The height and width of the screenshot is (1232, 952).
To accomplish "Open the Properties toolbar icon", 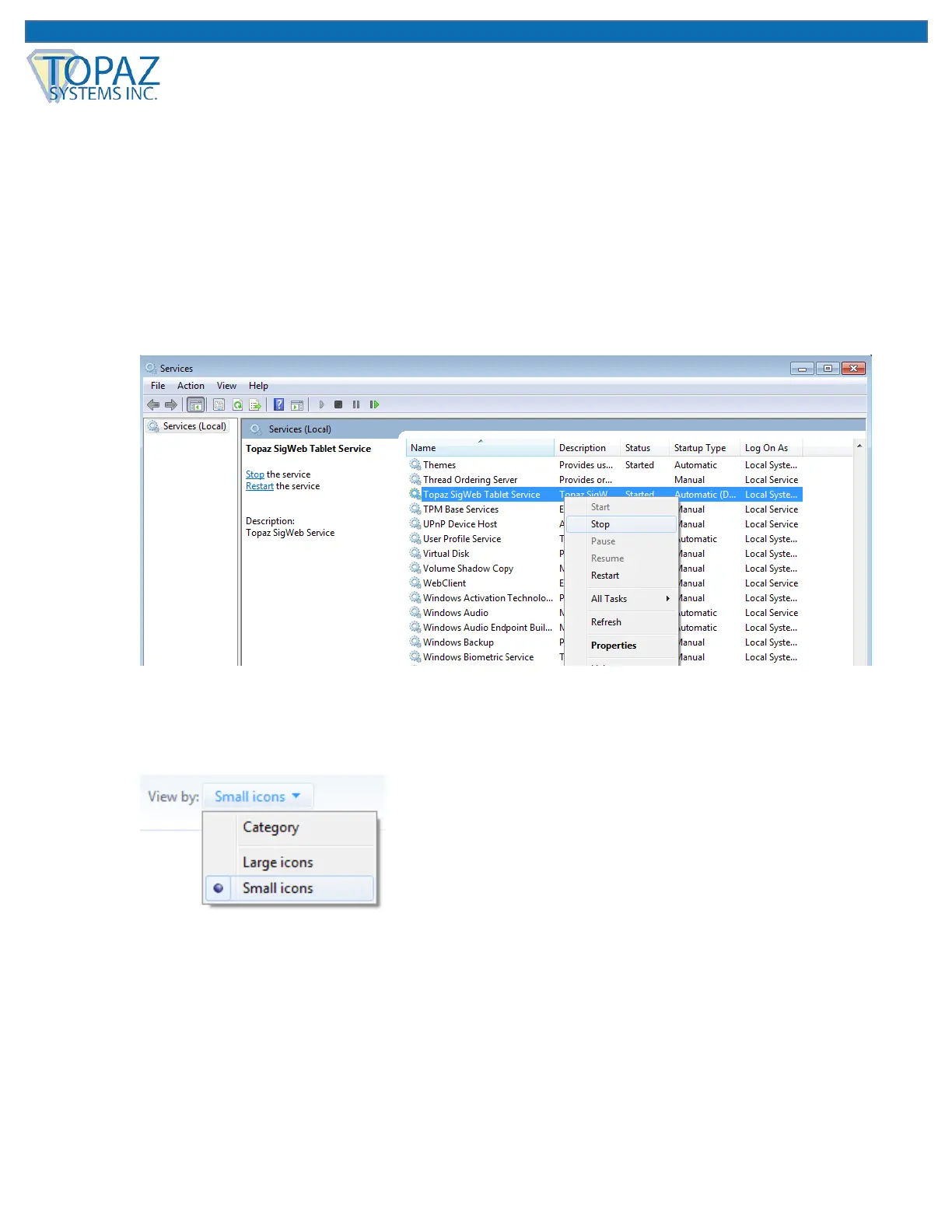I will point(219,404).
